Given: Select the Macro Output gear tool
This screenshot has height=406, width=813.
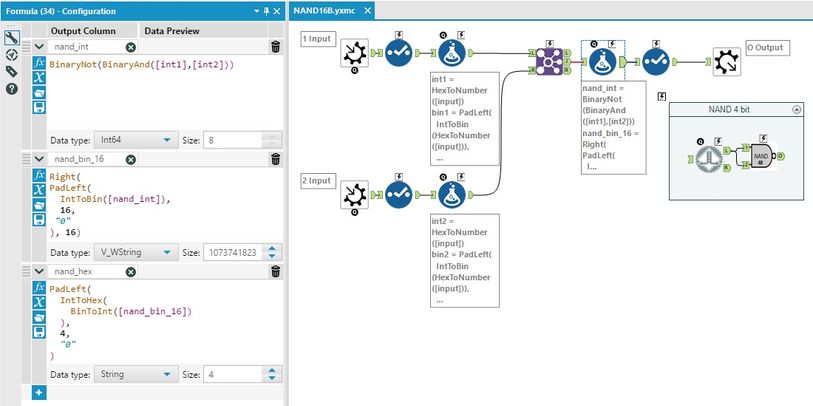Looking at the screenshot, I should [726, 62].
